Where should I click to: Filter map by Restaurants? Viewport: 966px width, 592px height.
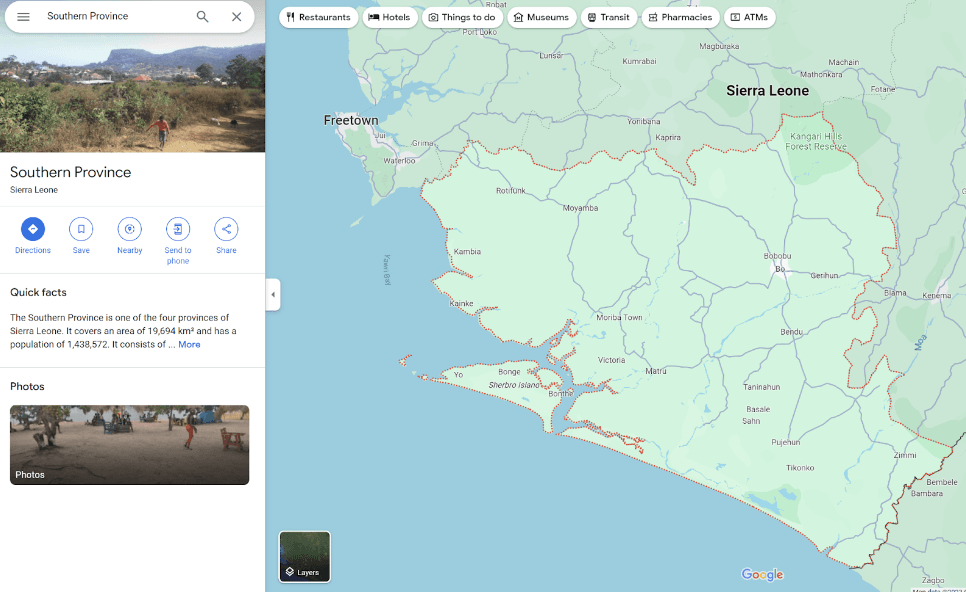[318, 17]
